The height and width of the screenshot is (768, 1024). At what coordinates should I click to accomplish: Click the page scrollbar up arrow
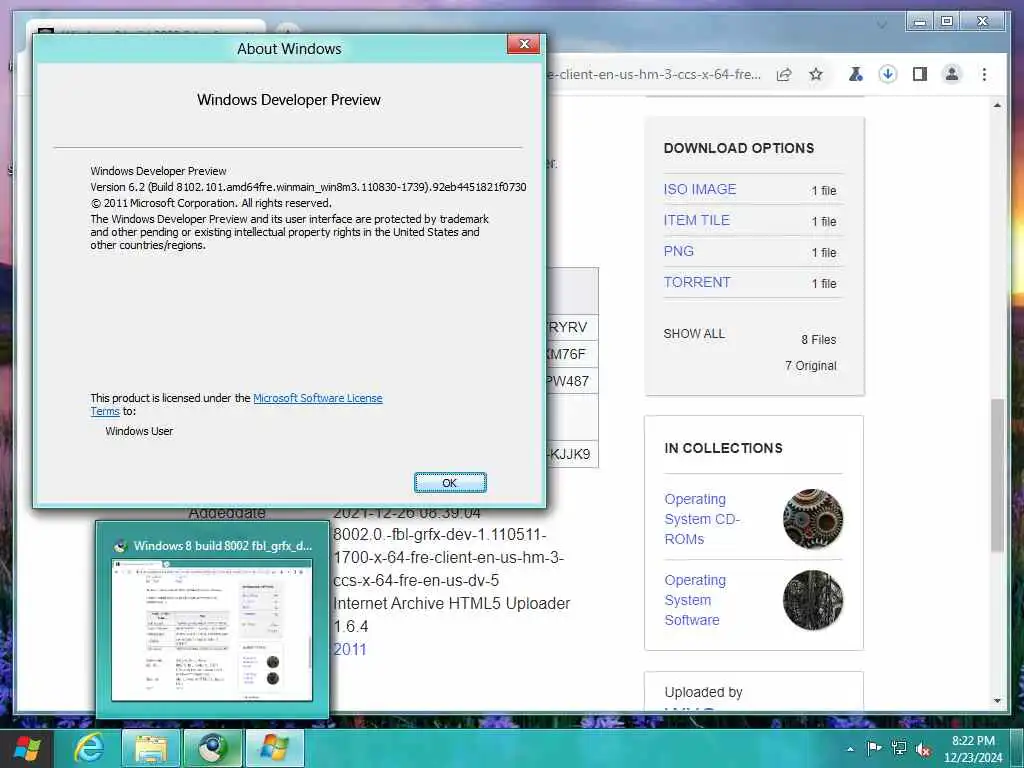[997, 105]
